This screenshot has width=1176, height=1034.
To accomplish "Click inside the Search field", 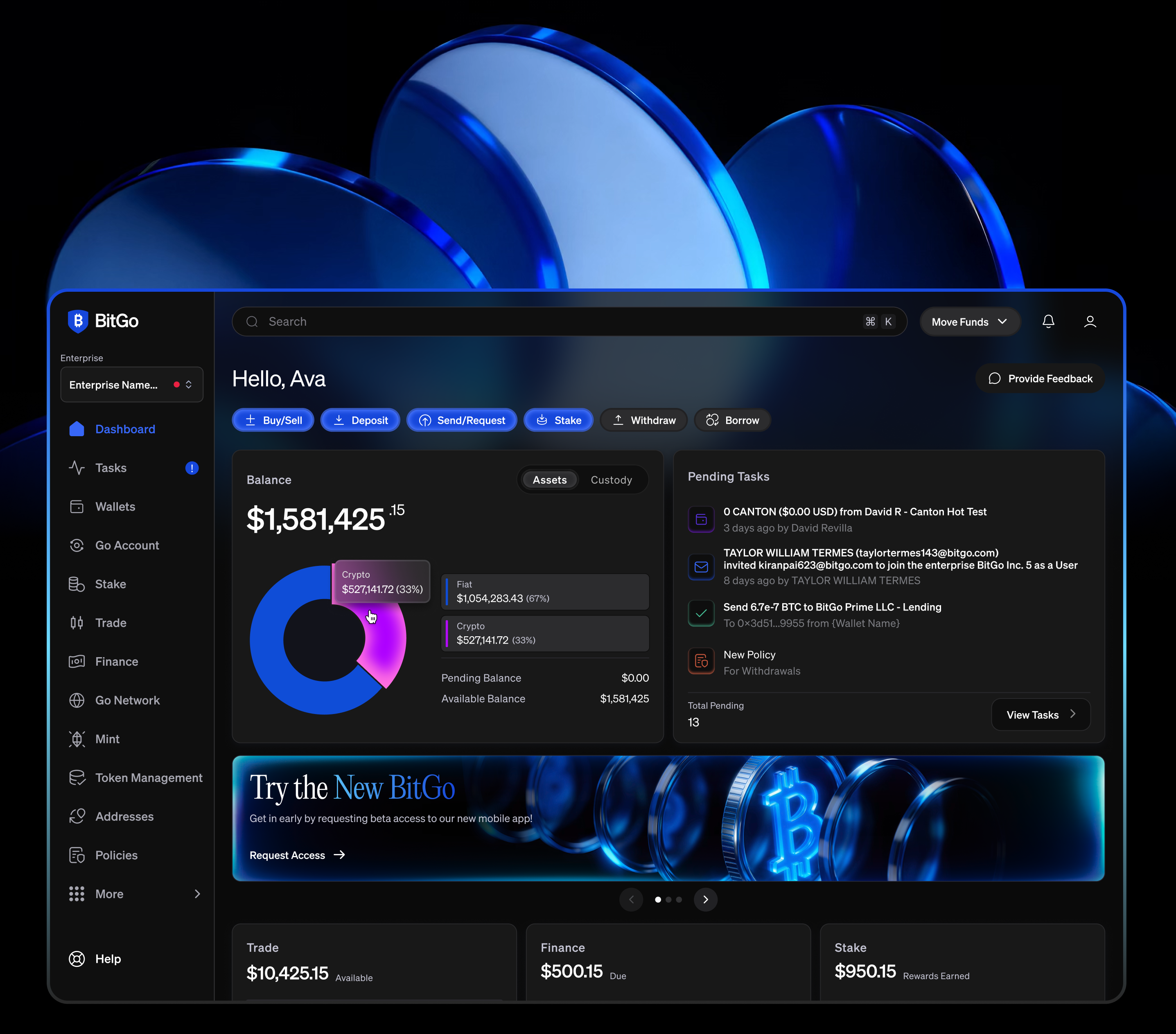I will (570, 322).
